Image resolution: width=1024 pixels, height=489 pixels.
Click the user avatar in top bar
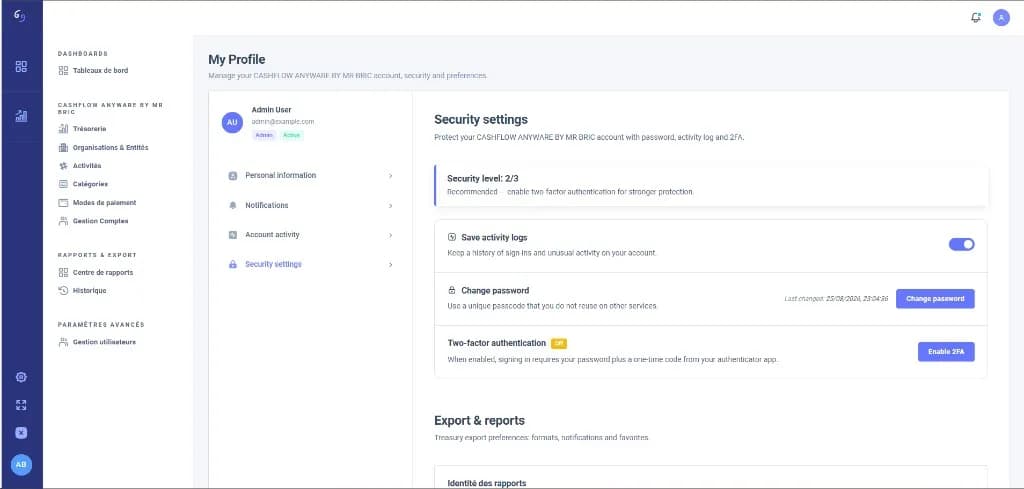coord(1001,18)
